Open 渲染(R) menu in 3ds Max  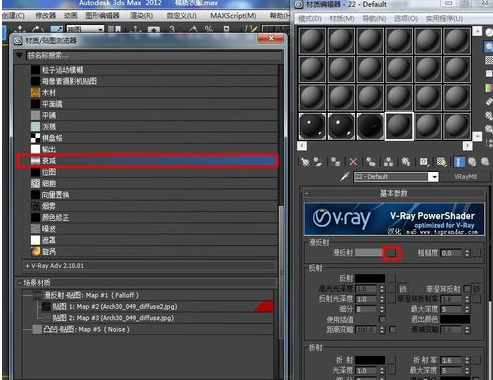pyautogui.click(x=141, y=16)
